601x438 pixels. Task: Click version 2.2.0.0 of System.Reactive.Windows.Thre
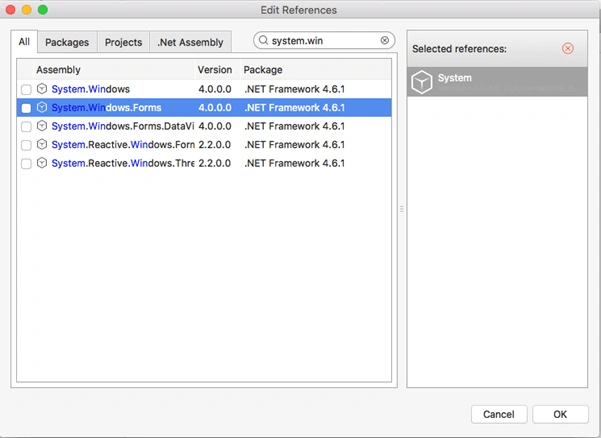point(215,163)
